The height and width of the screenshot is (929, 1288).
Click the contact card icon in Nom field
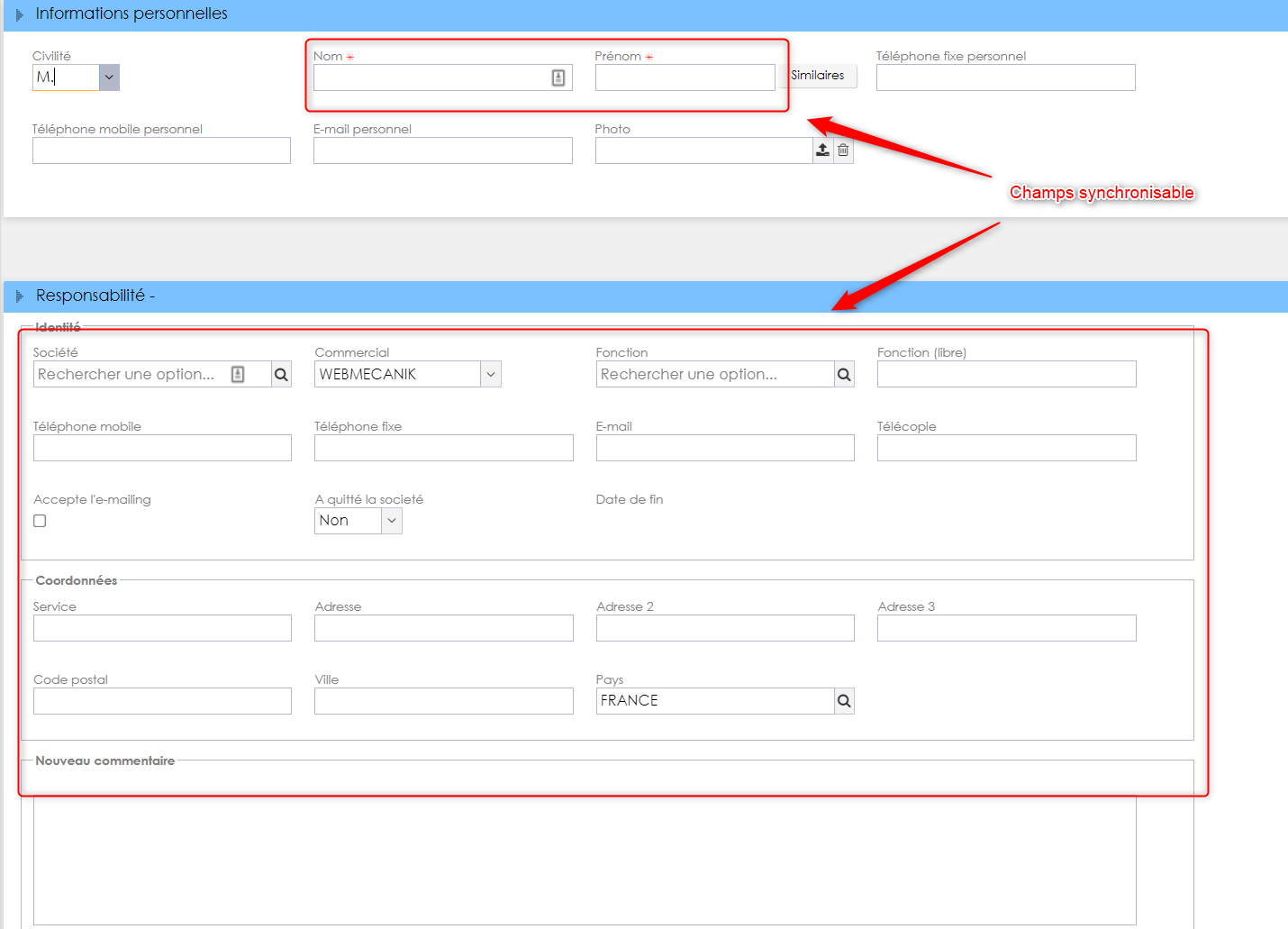558,77
